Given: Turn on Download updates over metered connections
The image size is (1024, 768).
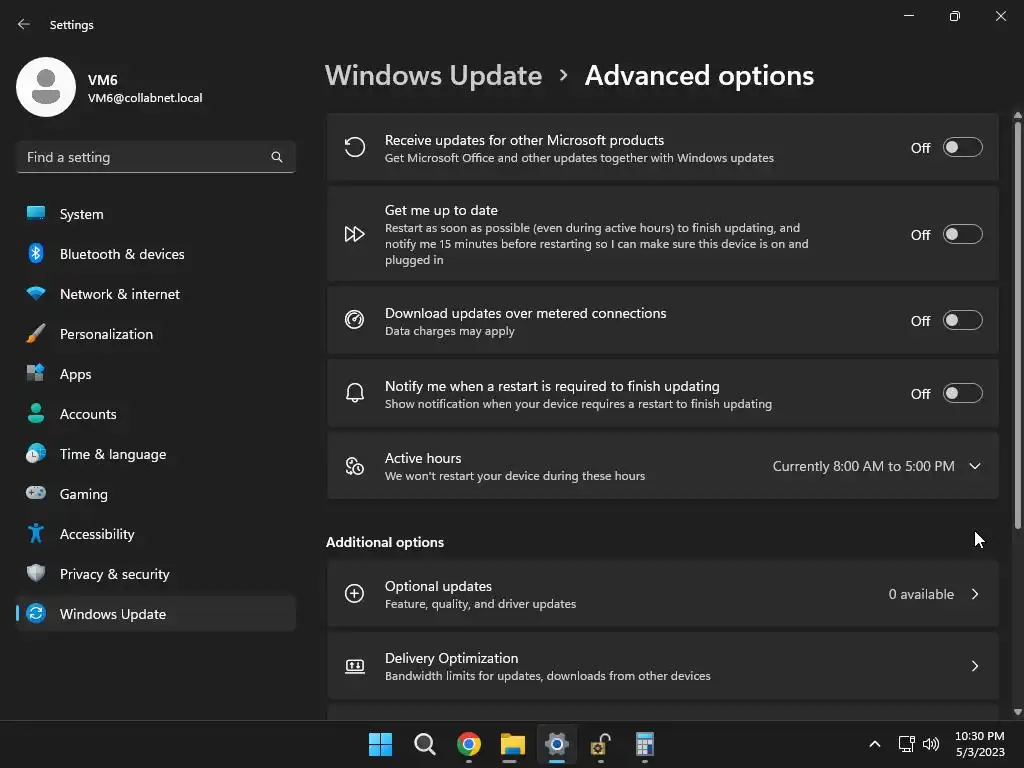Looking at the screenshot, I should tap(963, 321).
